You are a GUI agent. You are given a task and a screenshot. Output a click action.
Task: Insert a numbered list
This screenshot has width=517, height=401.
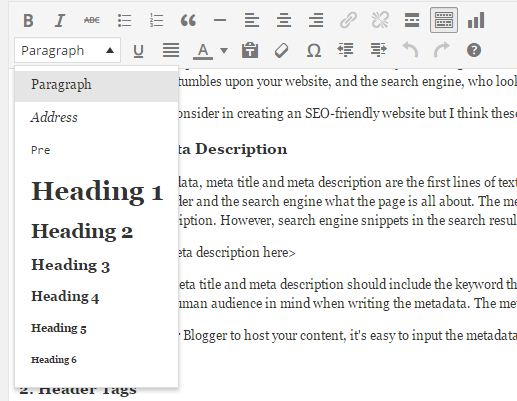[156, 21]
